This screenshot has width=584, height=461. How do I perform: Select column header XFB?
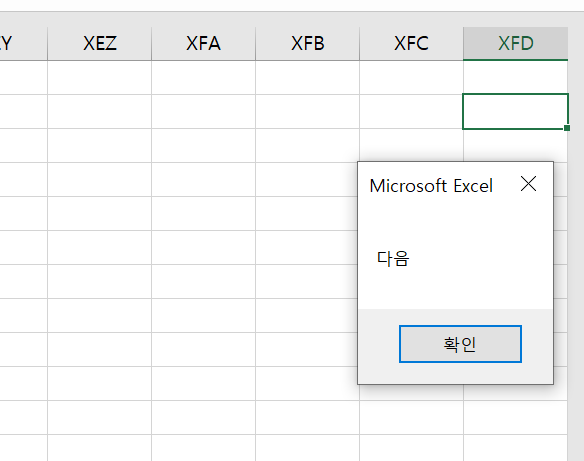tap(308, 44)
